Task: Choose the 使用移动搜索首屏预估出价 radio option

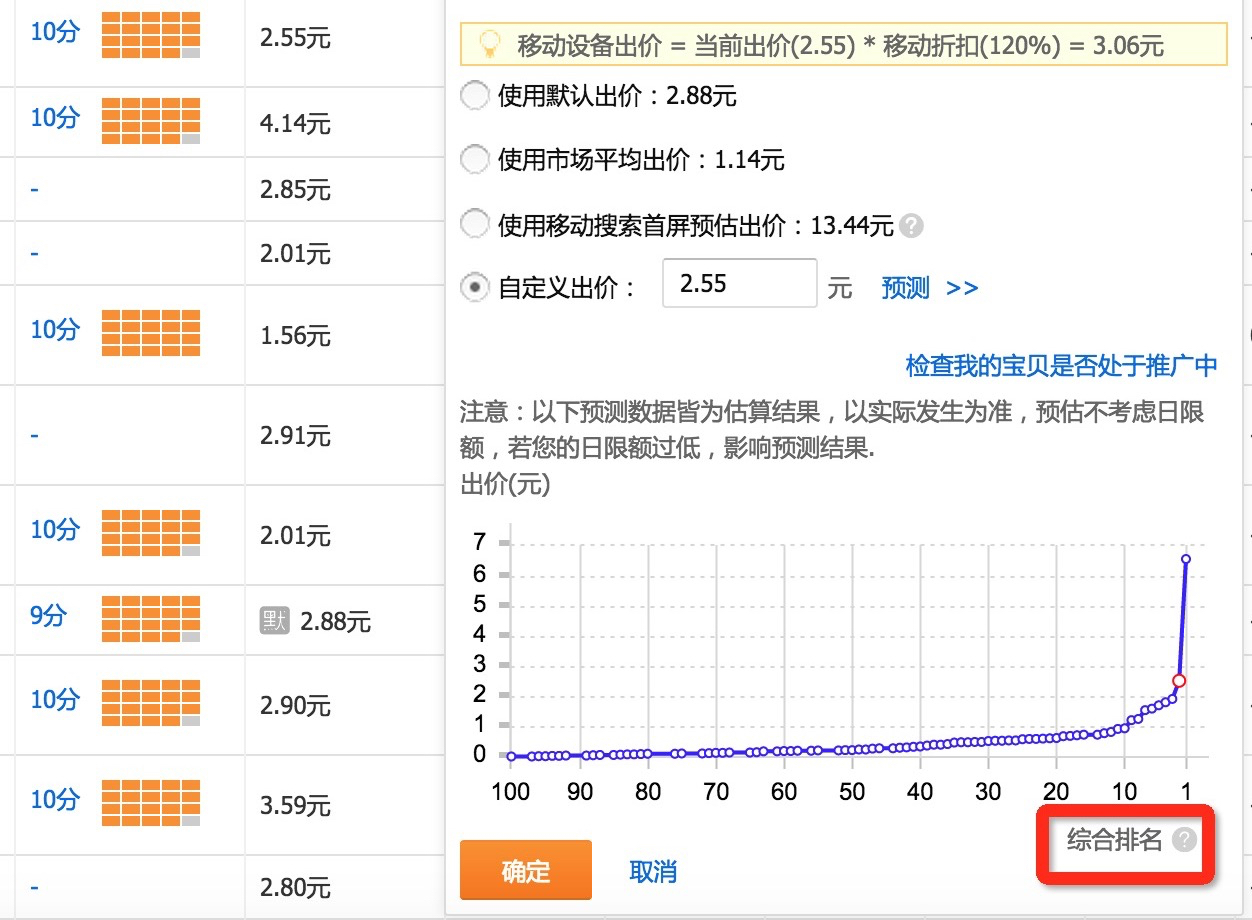Action: 473,225
